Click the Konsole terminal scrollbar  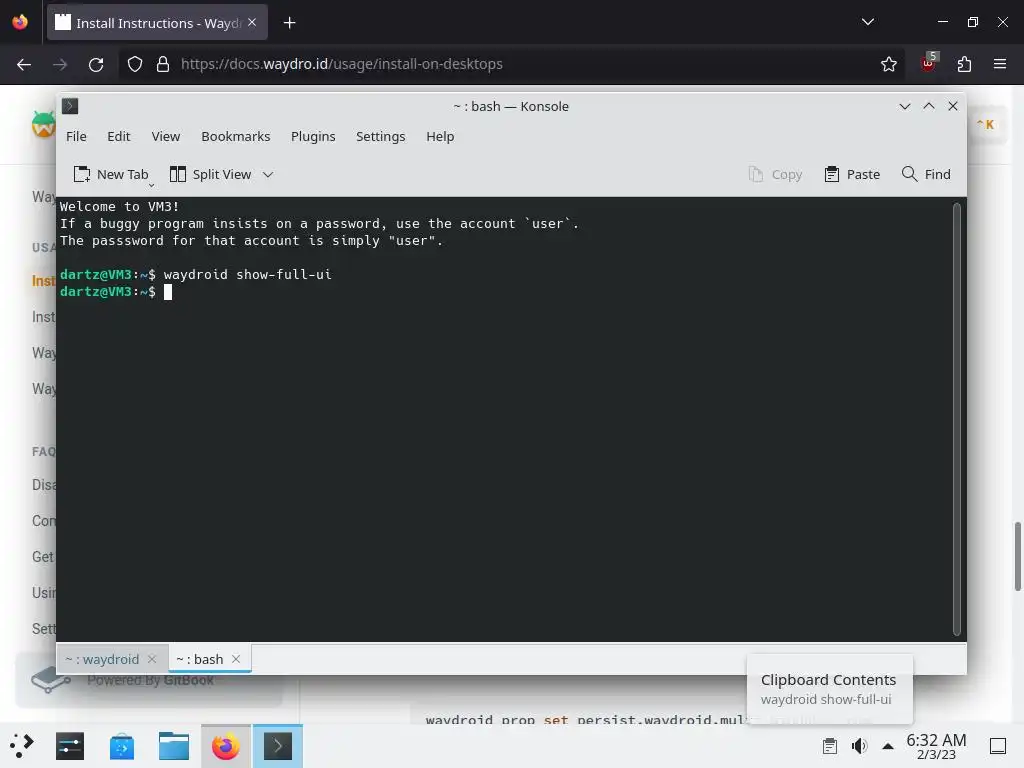tap(957, 419)
